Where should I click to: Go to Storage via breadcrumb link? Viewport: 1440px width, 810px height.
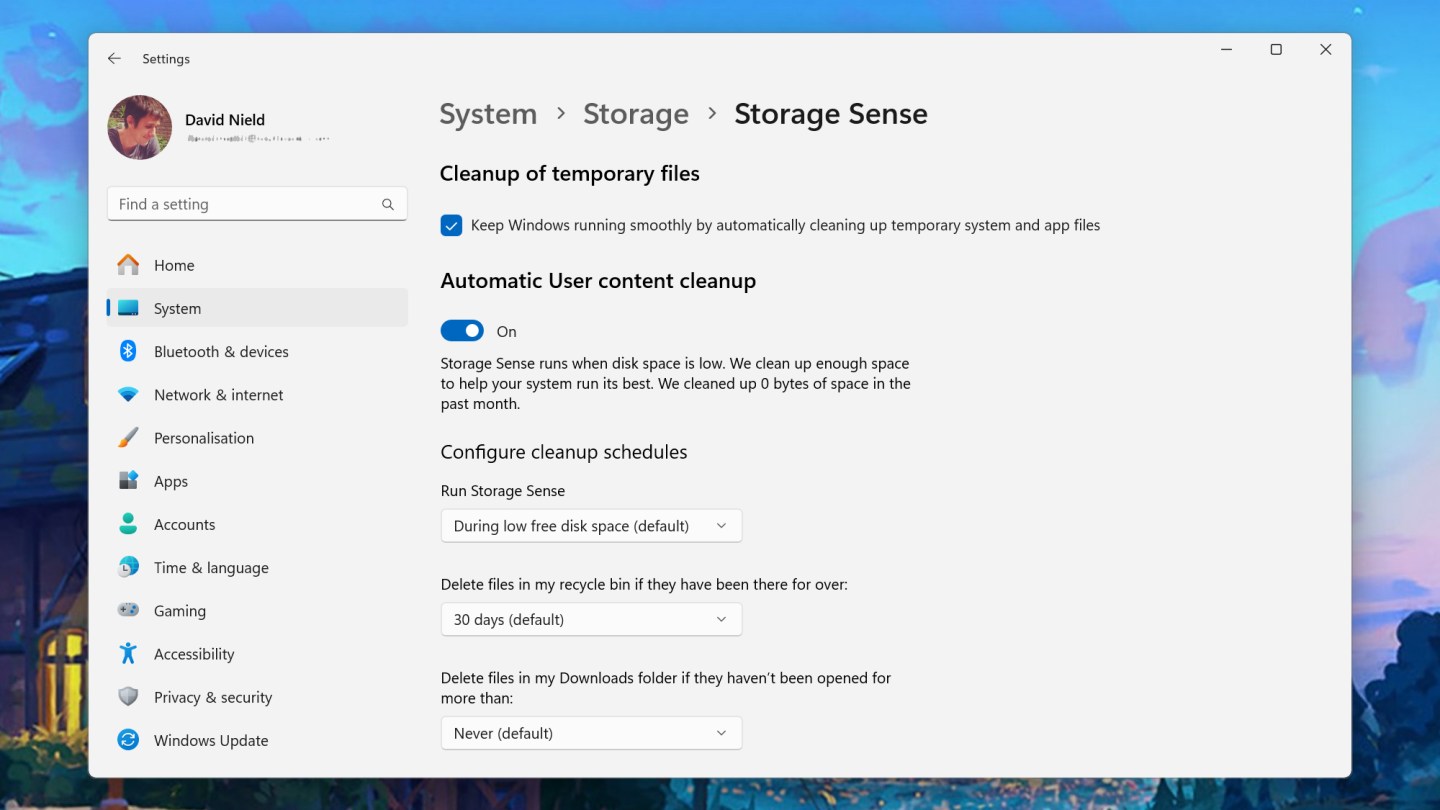[636, 114]
